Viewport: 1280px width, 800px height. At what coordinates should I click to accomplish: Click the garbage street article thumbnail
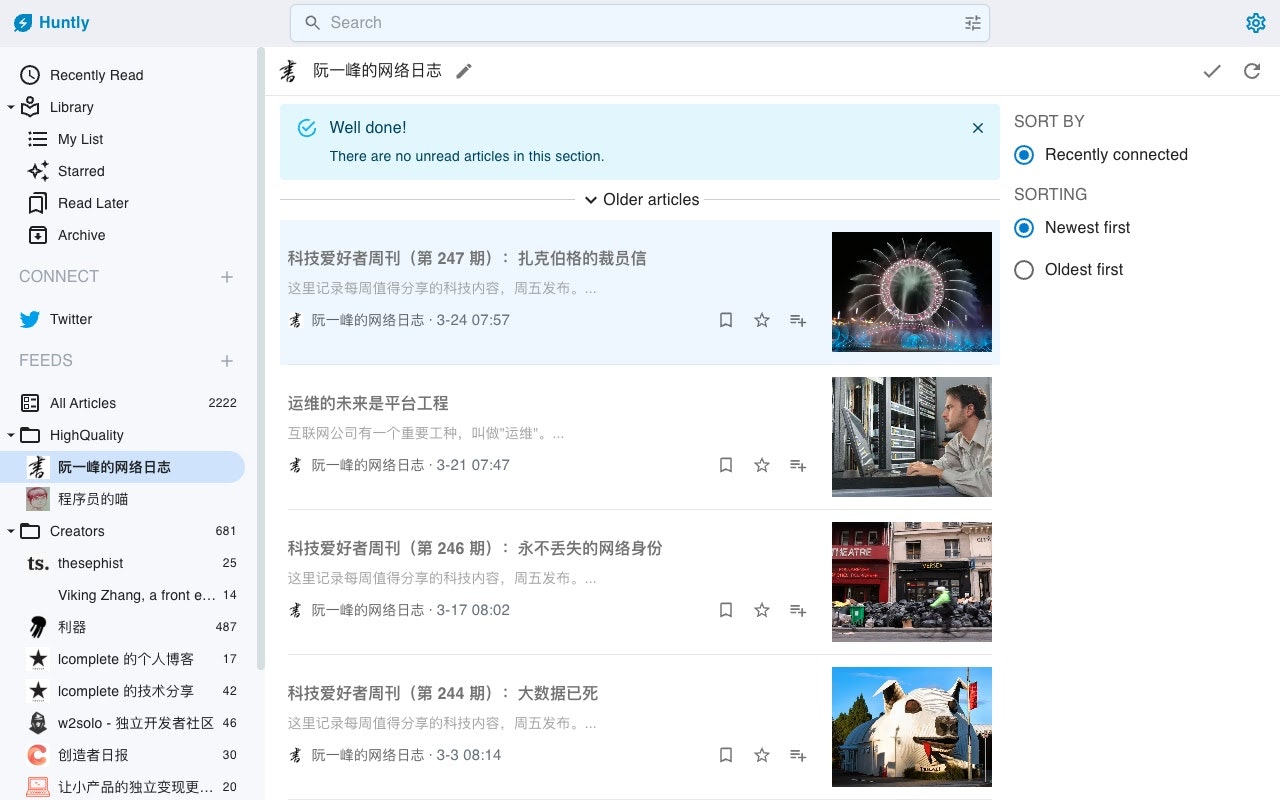pos(912,582)
